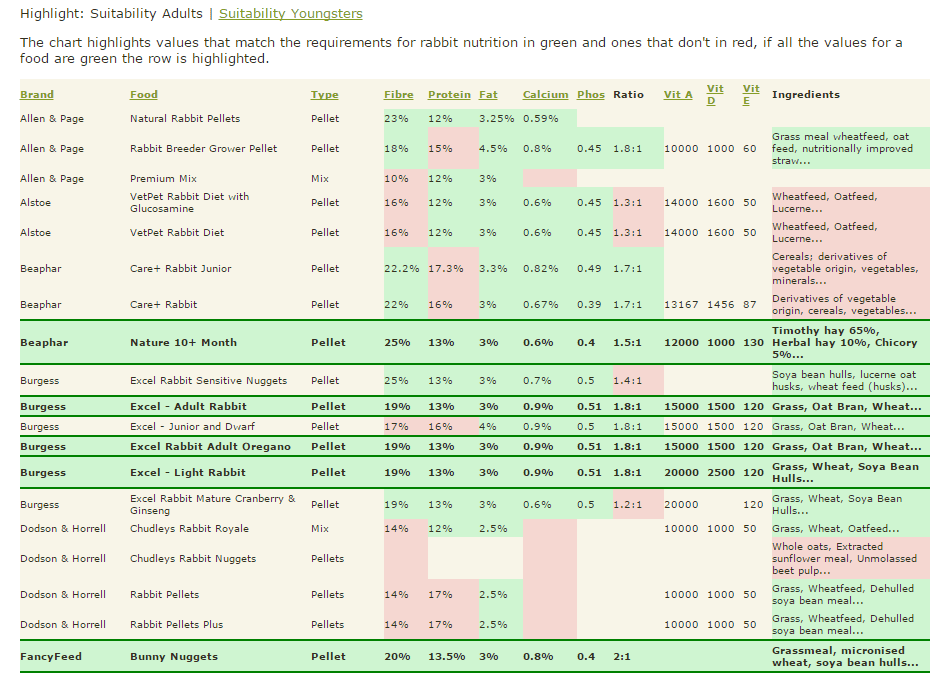
Task: Select 'Rabbit Breeder Grower Pellet' food name
Action: pyautogui.click(x=204, y=149)
